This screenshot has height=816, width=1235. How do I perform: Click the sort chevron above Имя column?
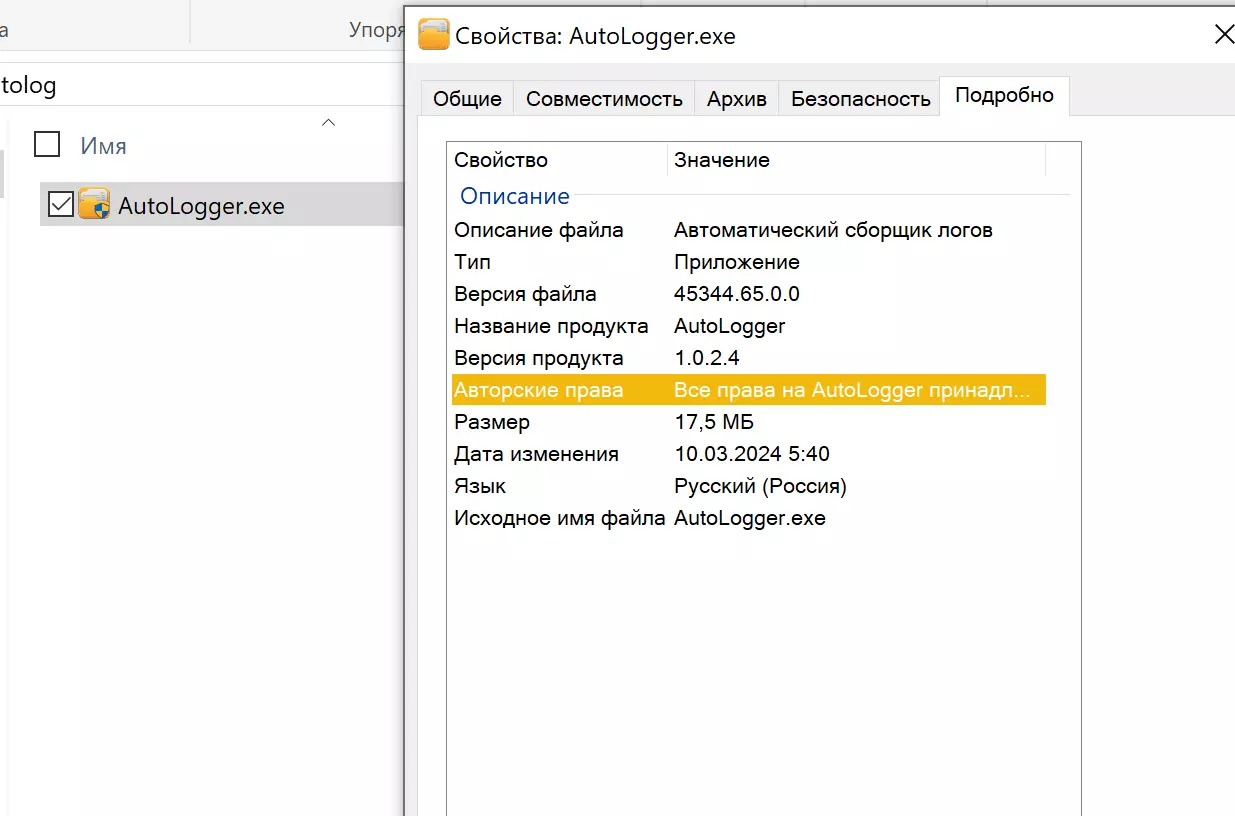[x=328, y=122]
